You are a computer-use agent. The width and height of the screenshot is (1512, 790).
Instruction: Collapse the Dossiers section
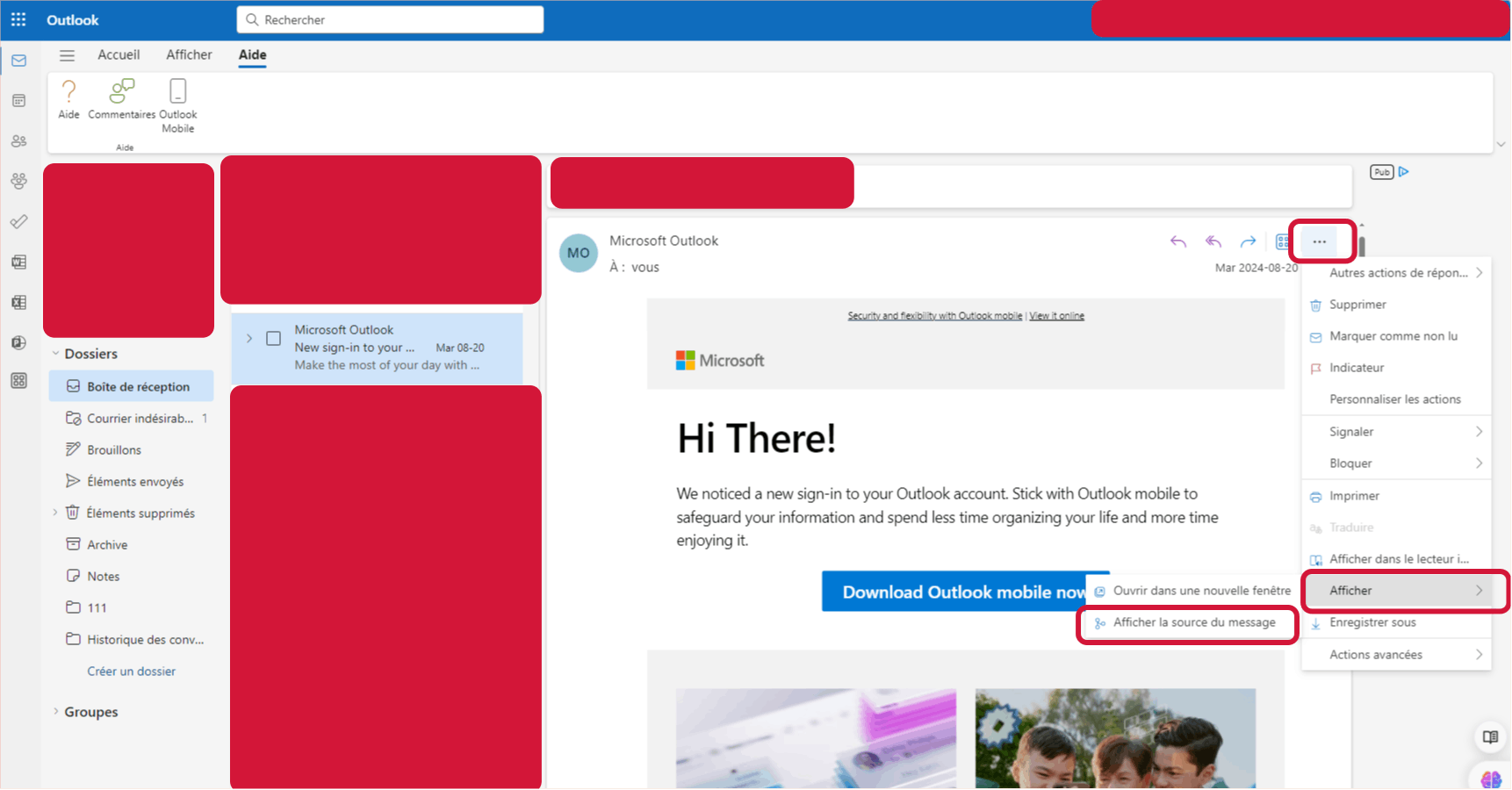[55, 353]
